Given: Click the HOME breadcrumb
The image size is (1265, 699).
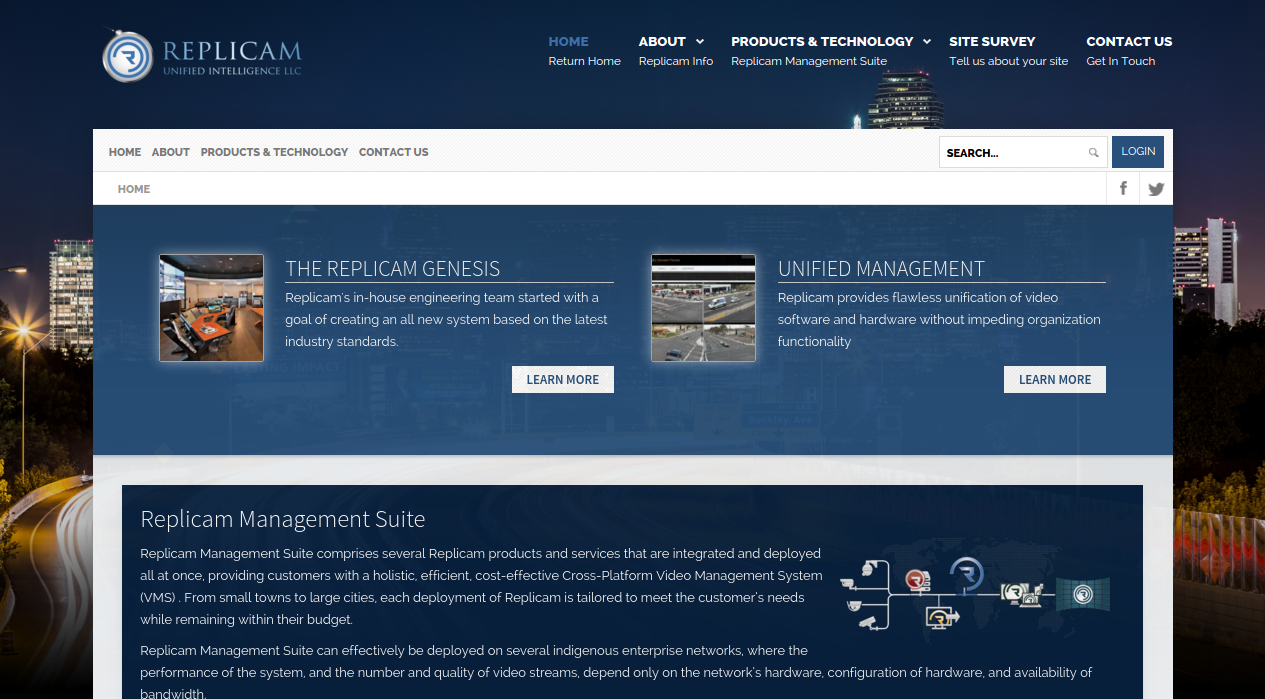Looking at the screenshot, I should (x=134, y=189).
